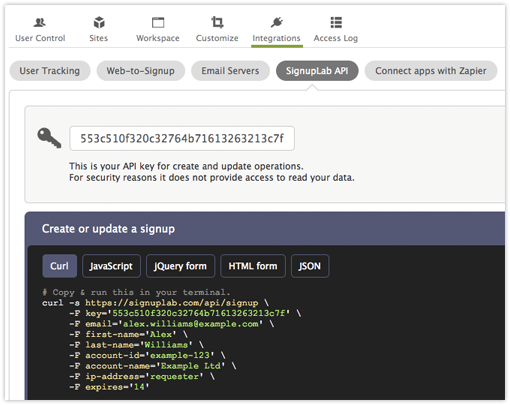Screen dimensions: 510x405
Task: Click the signuplab.com/api/signup URL in code
Action: point(172,303)
